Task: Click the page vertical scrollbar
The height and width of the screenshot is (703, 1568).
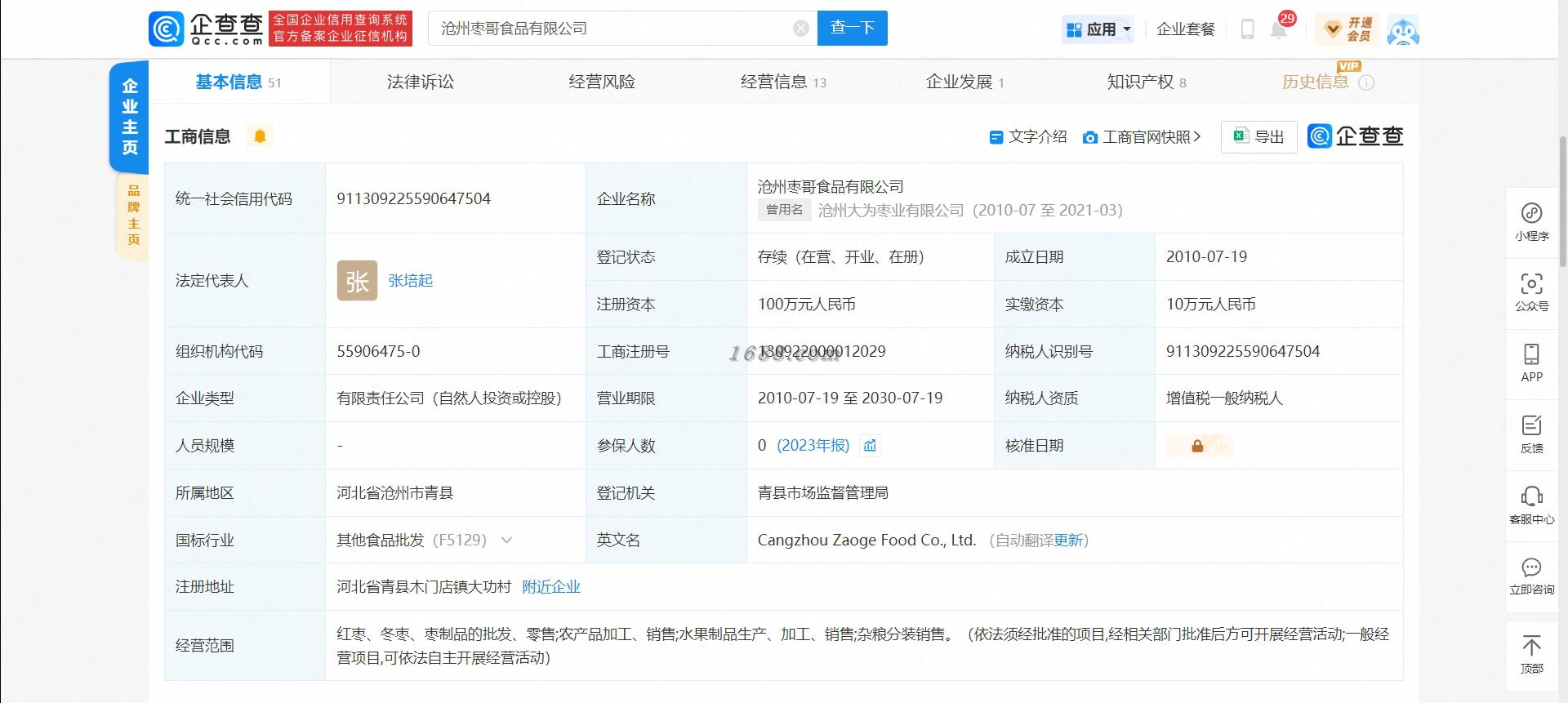Action: 1563,200
